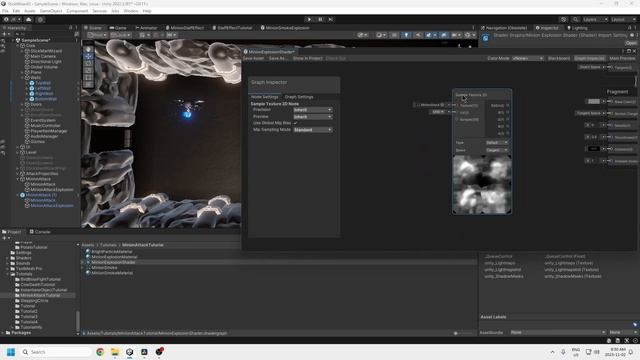Viewport: 640px width, 360px height.
Task: Open the Window menu
Action: click(131, 11)
